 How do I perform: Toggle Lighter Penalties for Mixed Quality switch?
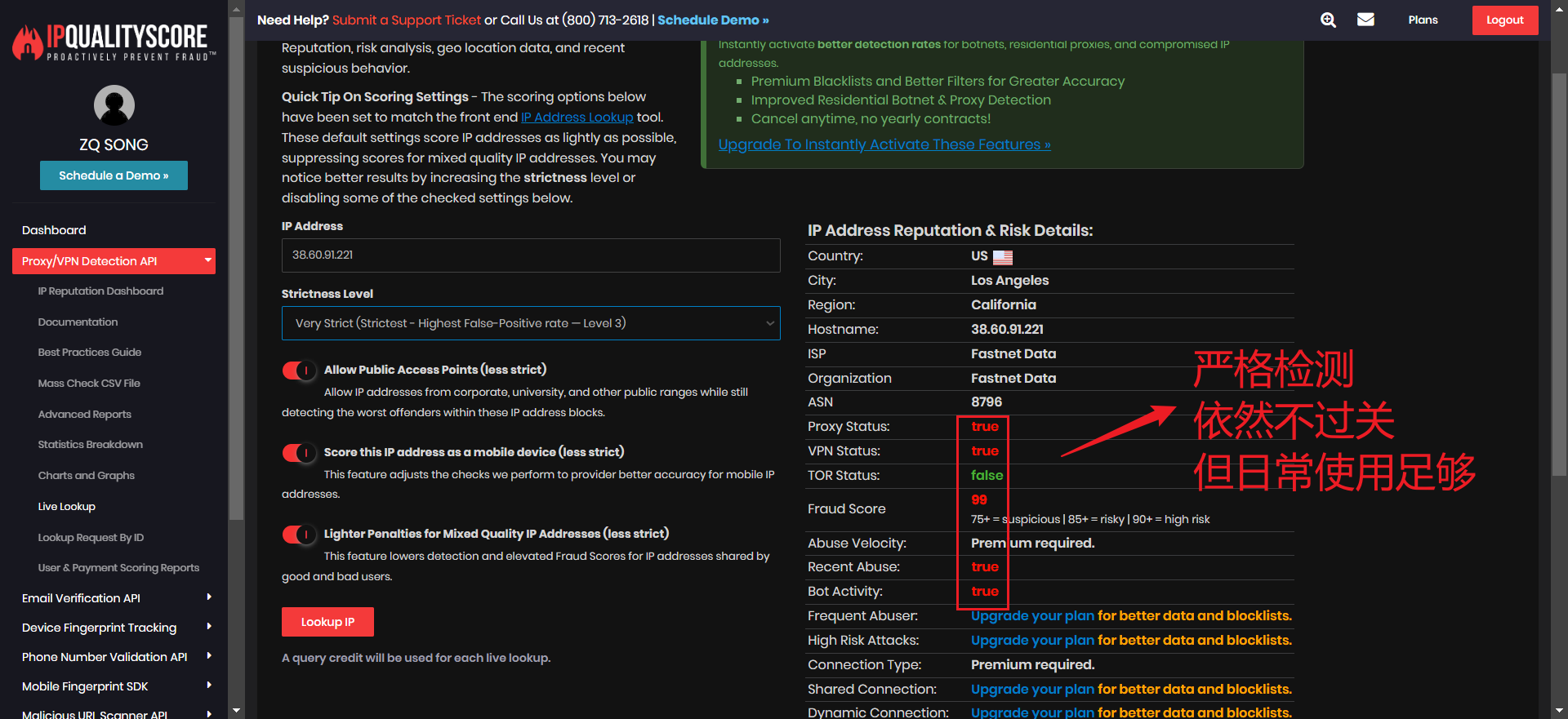tap(299, 535)
